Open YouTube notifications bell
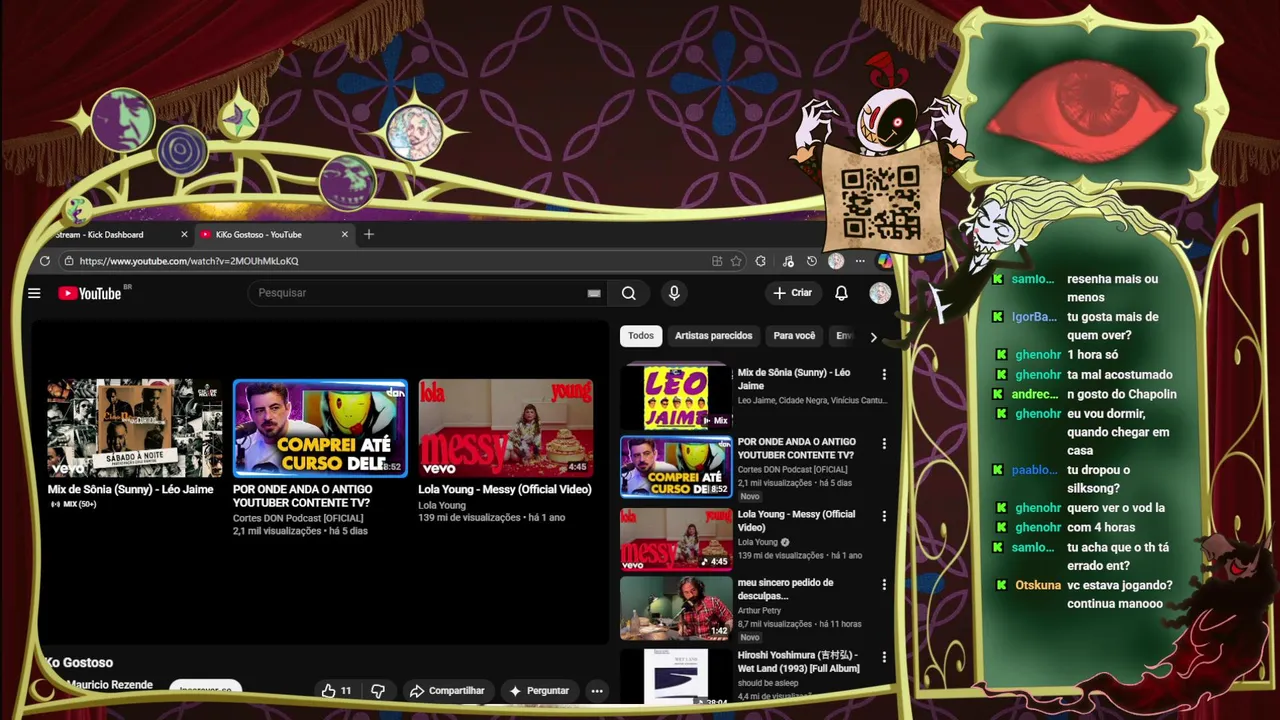The height and width of the screenshot is (720, 1280). 841,293
